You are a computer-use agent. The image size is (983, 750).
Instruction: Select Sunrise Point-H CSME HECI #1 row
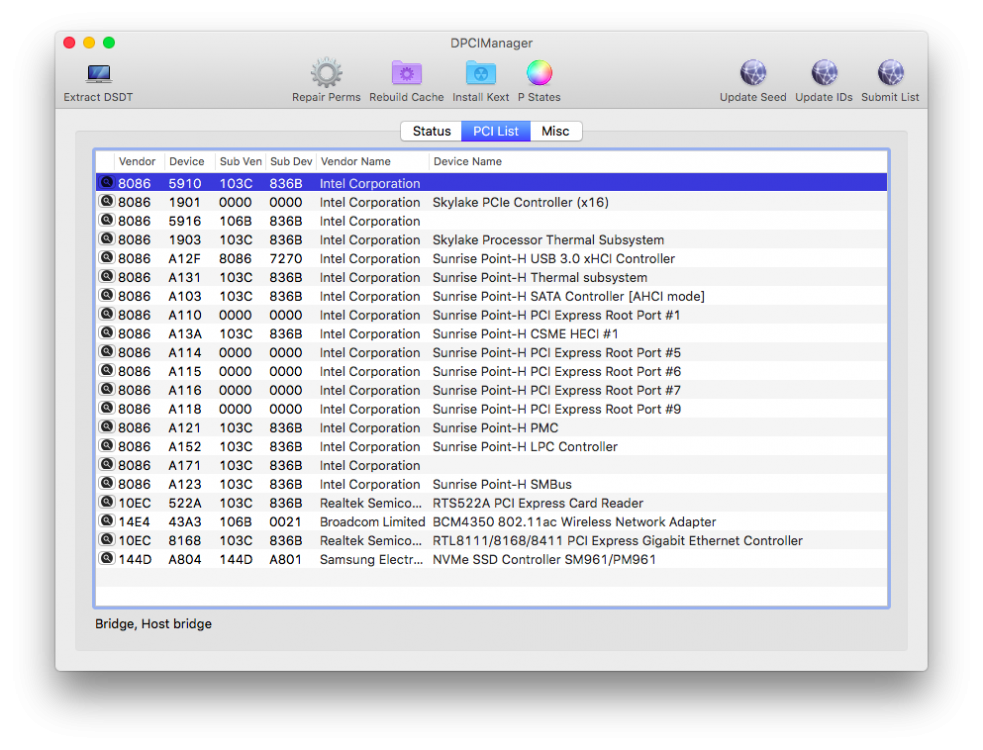[492, 334]
